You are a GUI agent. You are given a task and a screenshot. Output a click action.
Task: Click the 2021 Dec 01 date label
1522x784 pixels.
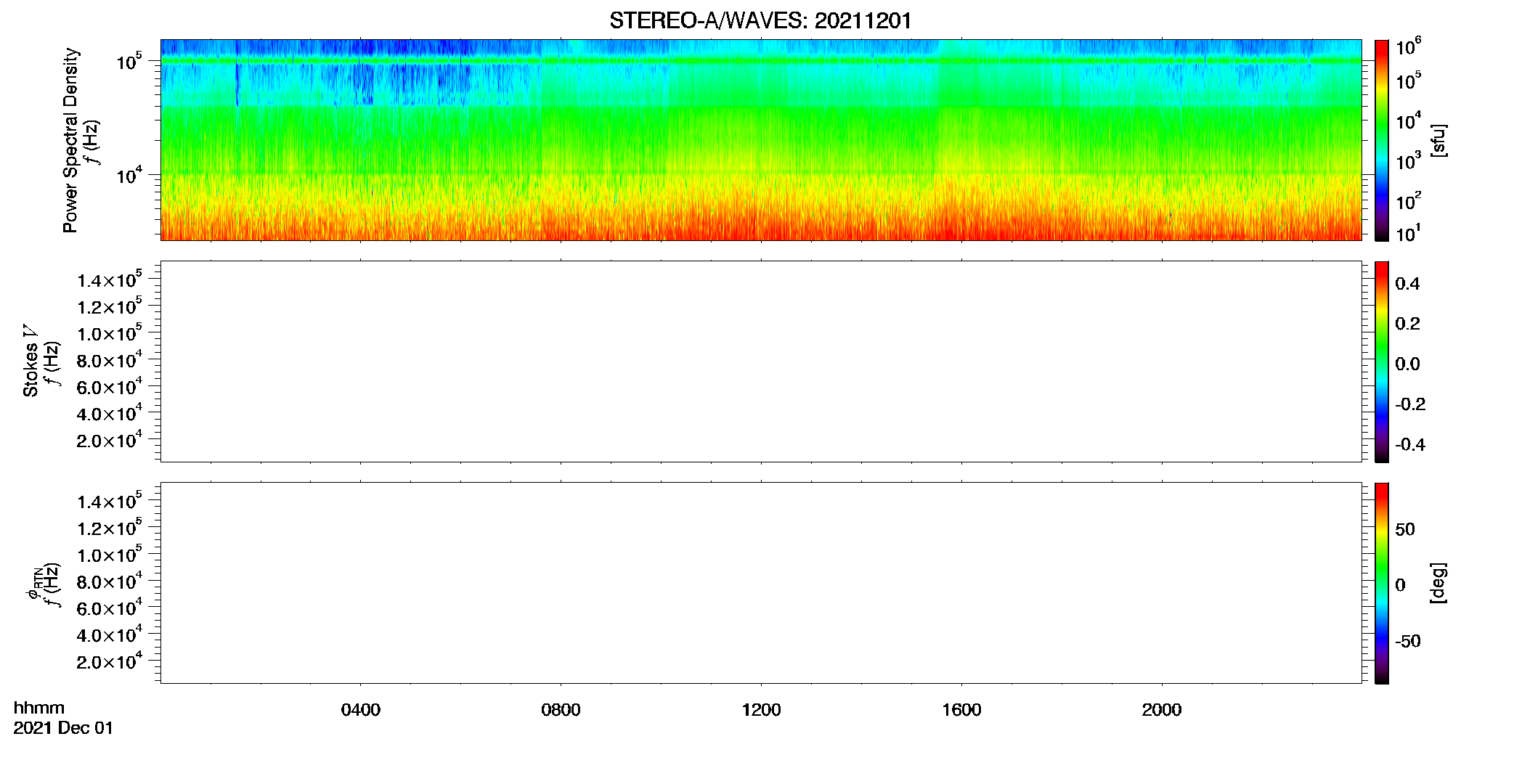tap(63, 728)
